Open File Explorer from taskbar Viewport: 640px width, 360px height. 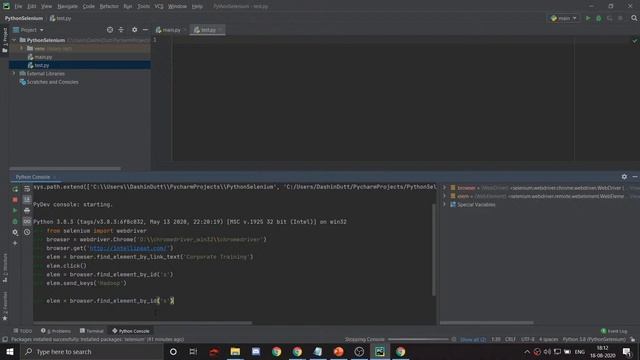(x=235, y=351)
